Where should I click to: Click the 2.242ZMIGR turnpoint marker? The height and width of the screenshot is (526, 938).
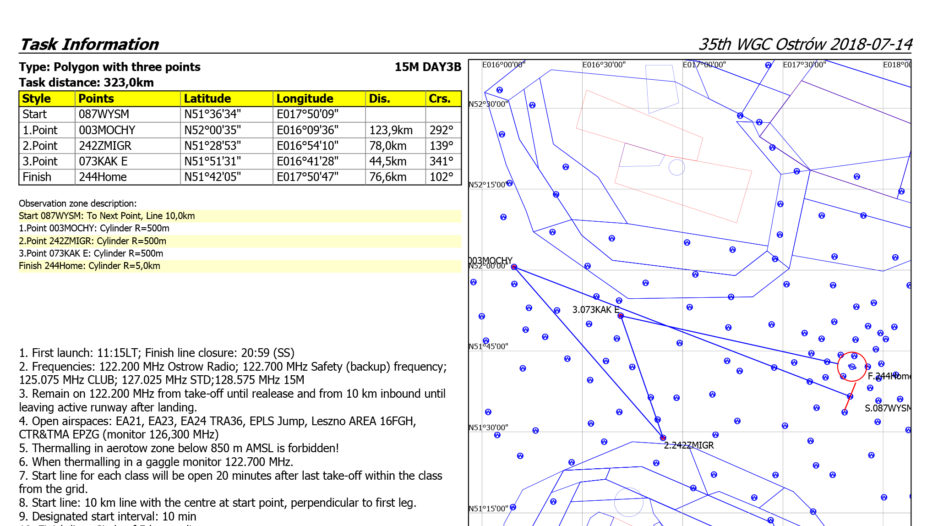[x=662, y=438]
